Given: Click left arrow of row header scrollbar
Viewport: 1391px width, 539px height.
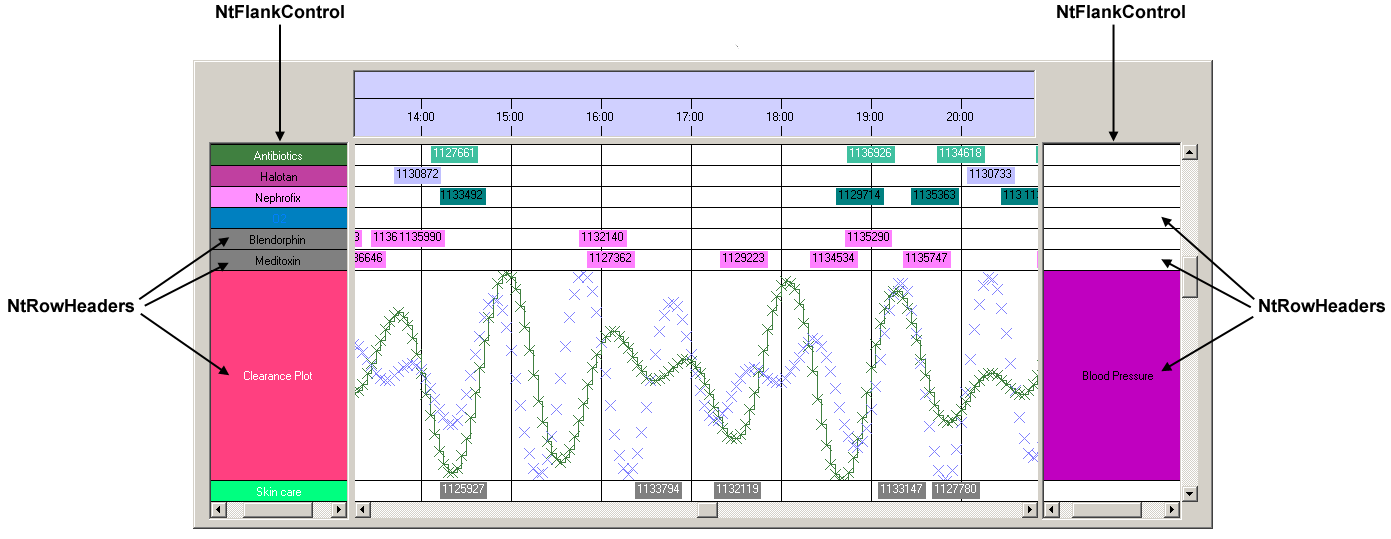Looking at the screenshot, I should (218, 510).
